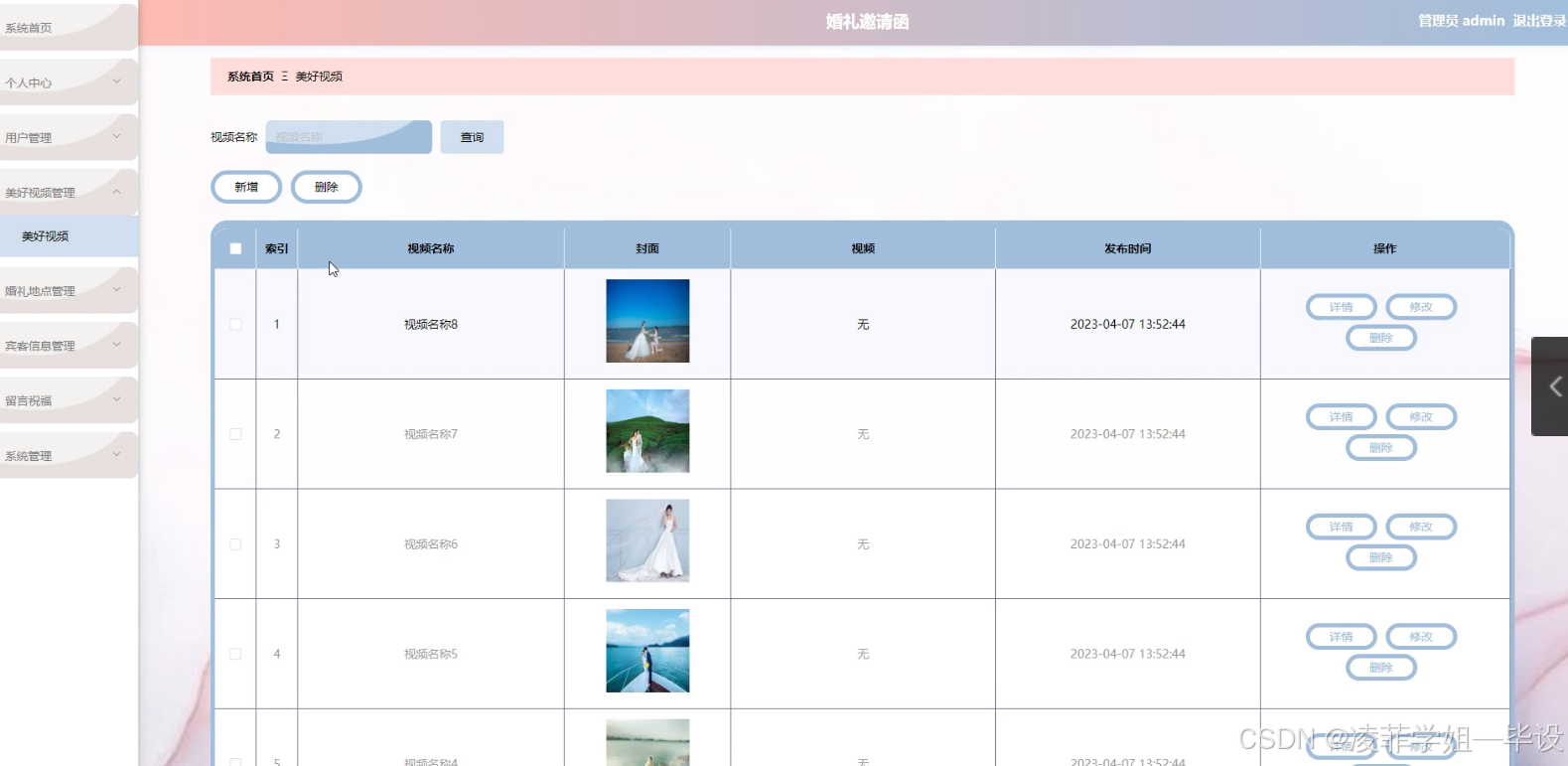Select the 视频名称7 name cell
The image size is (1568, 766).
(431, 434)
